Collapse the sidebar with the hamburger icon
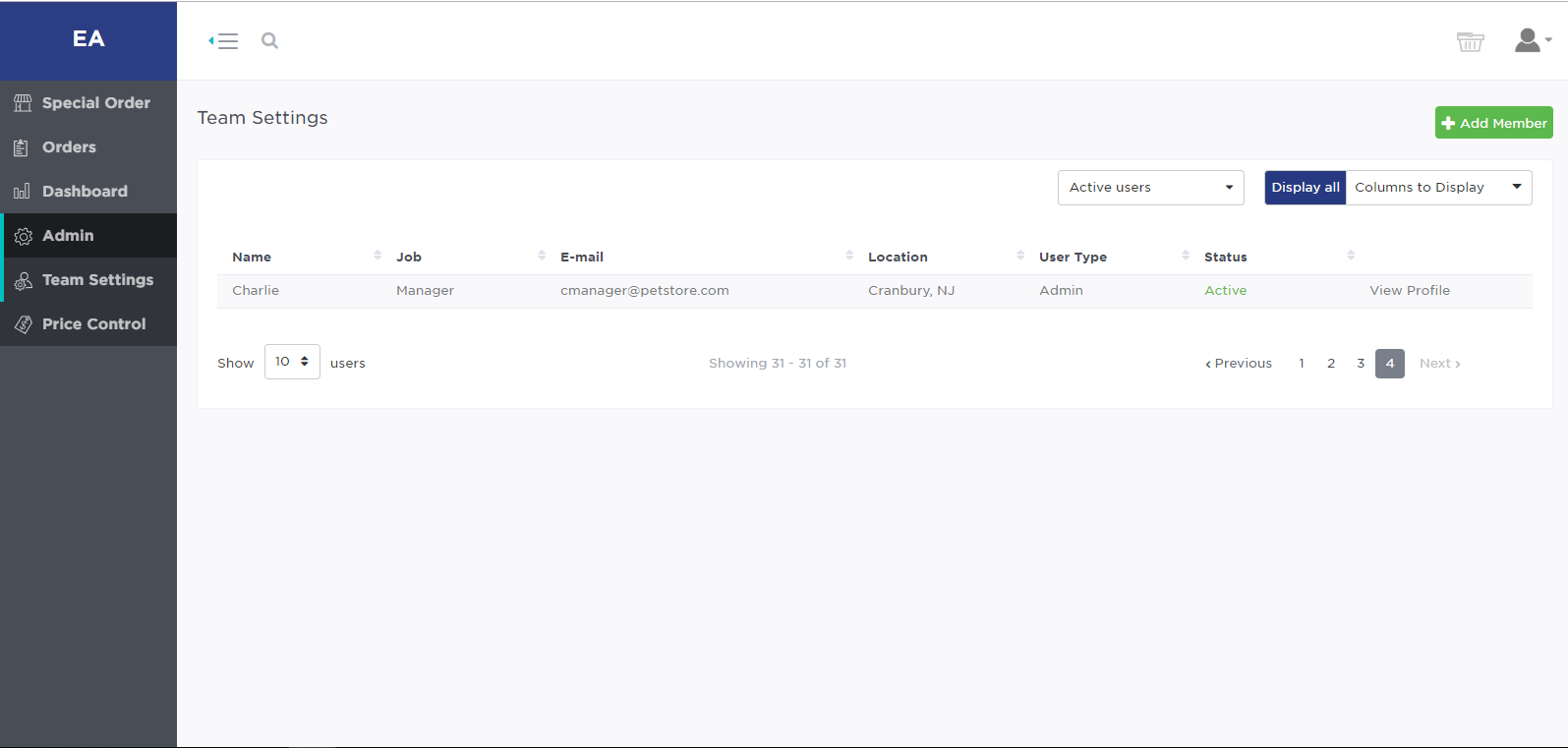The height and width of the screenshot is (748, 1568). point(224,41)
